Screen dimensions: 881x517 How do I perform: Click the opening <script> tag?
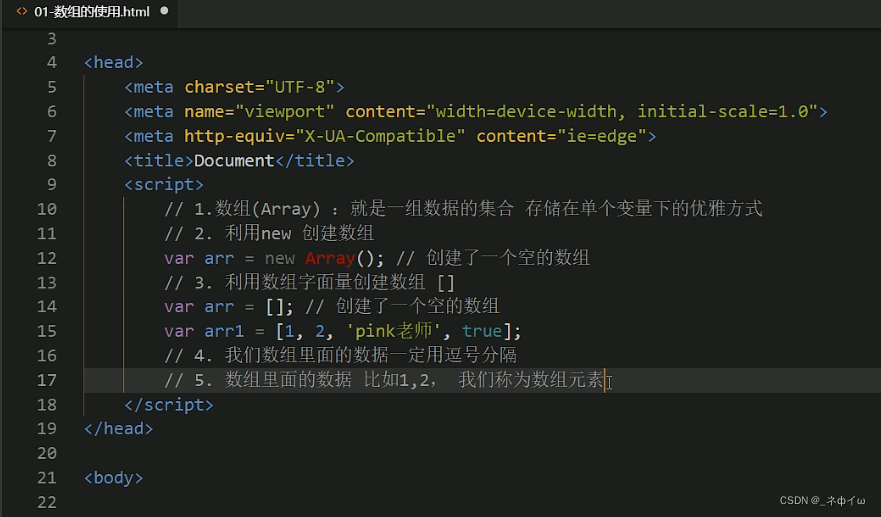164,184
